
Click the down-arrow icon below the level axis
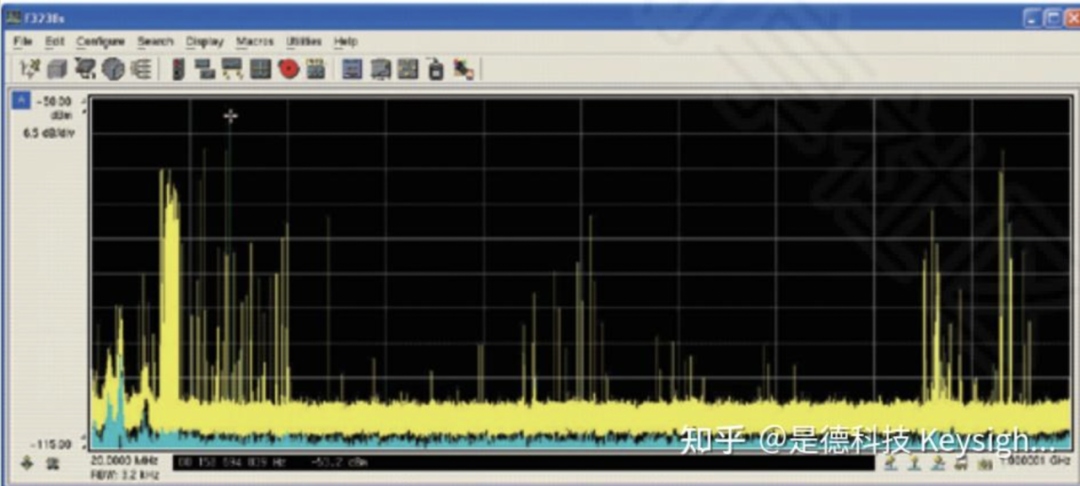27,463
